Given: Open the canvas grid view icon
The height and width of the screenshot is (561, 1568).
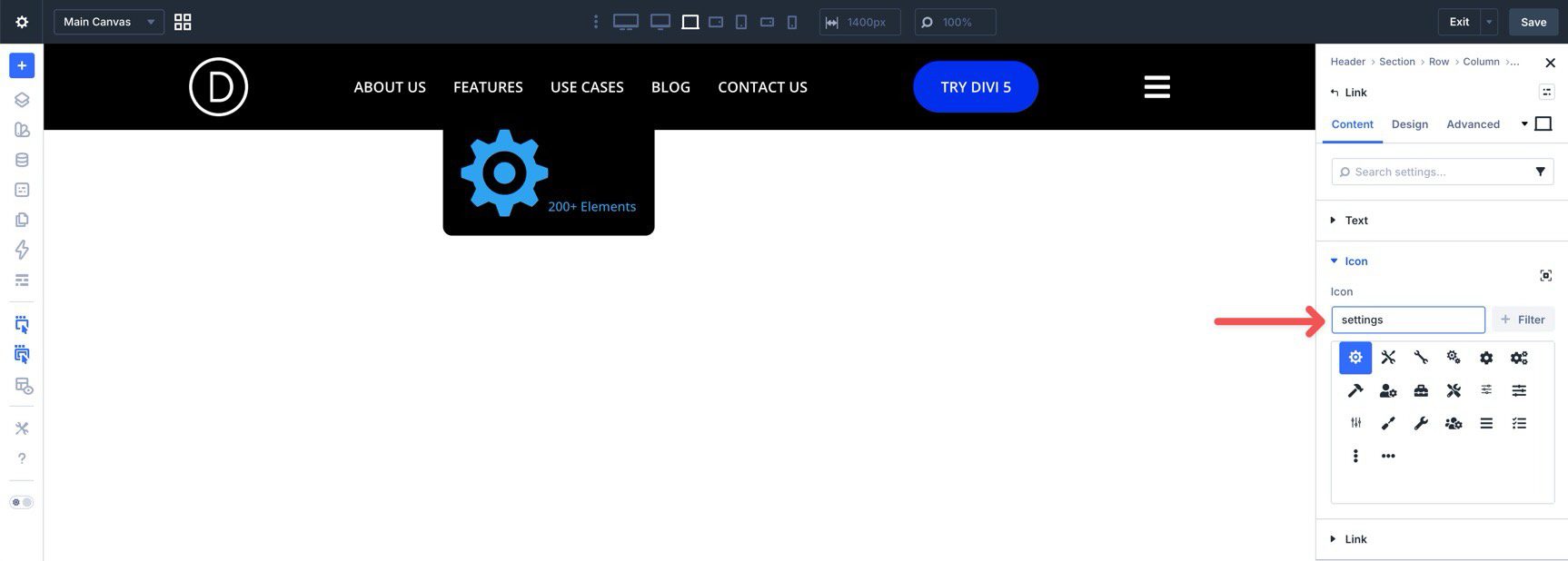Looking at the screenshot, I should point(183,22).
